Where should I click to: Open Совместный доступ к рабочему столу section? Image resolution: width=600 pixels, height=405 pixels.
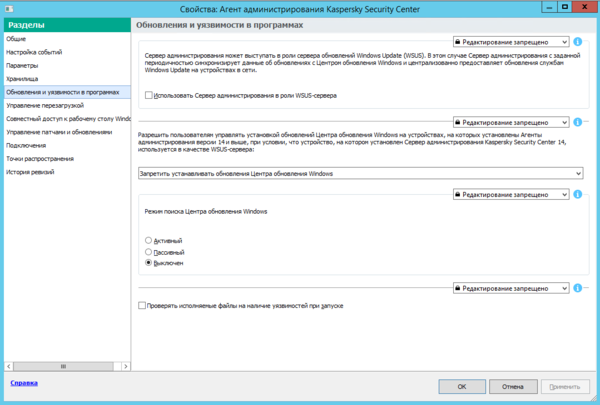pos(68,119)
